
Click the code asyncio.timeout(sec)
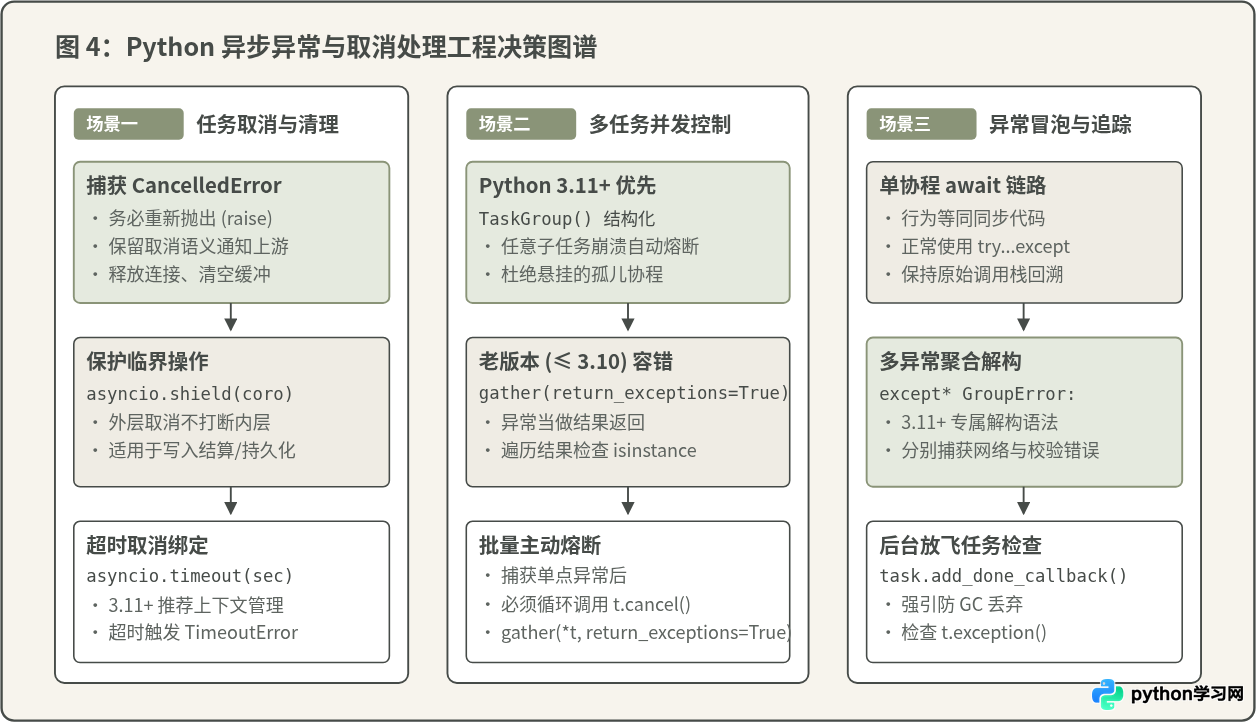190,576
